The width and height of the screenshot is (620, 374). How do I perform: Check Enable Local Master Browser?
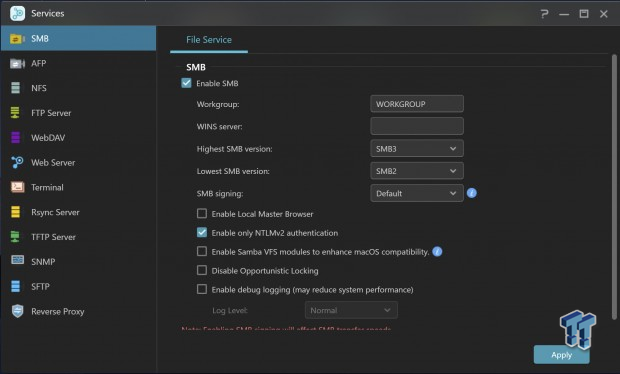pos(202,213)
